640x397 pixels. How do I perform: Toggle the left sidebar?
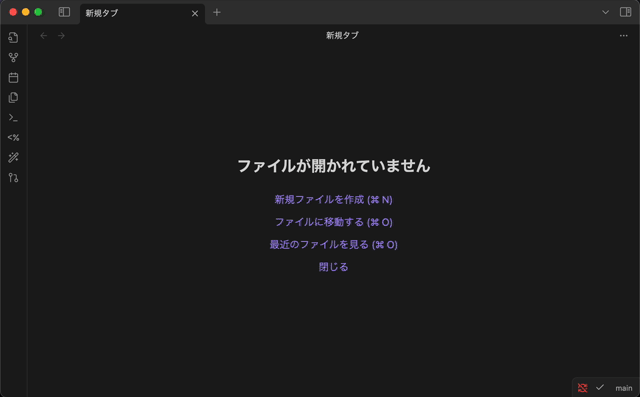64,12
